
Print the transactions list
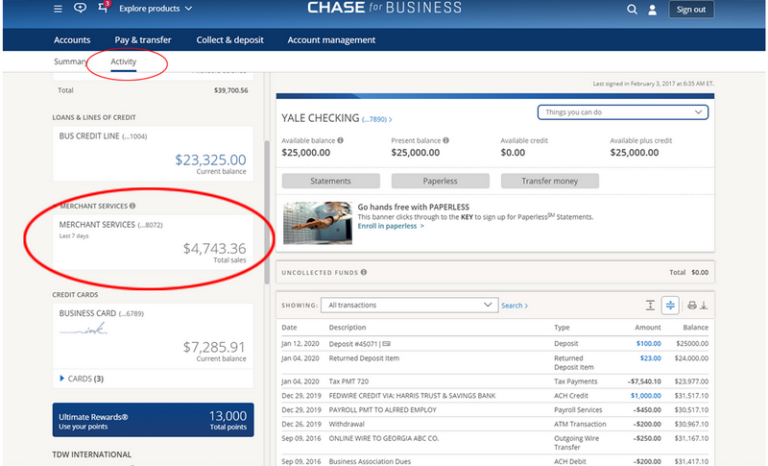point(691,305)
